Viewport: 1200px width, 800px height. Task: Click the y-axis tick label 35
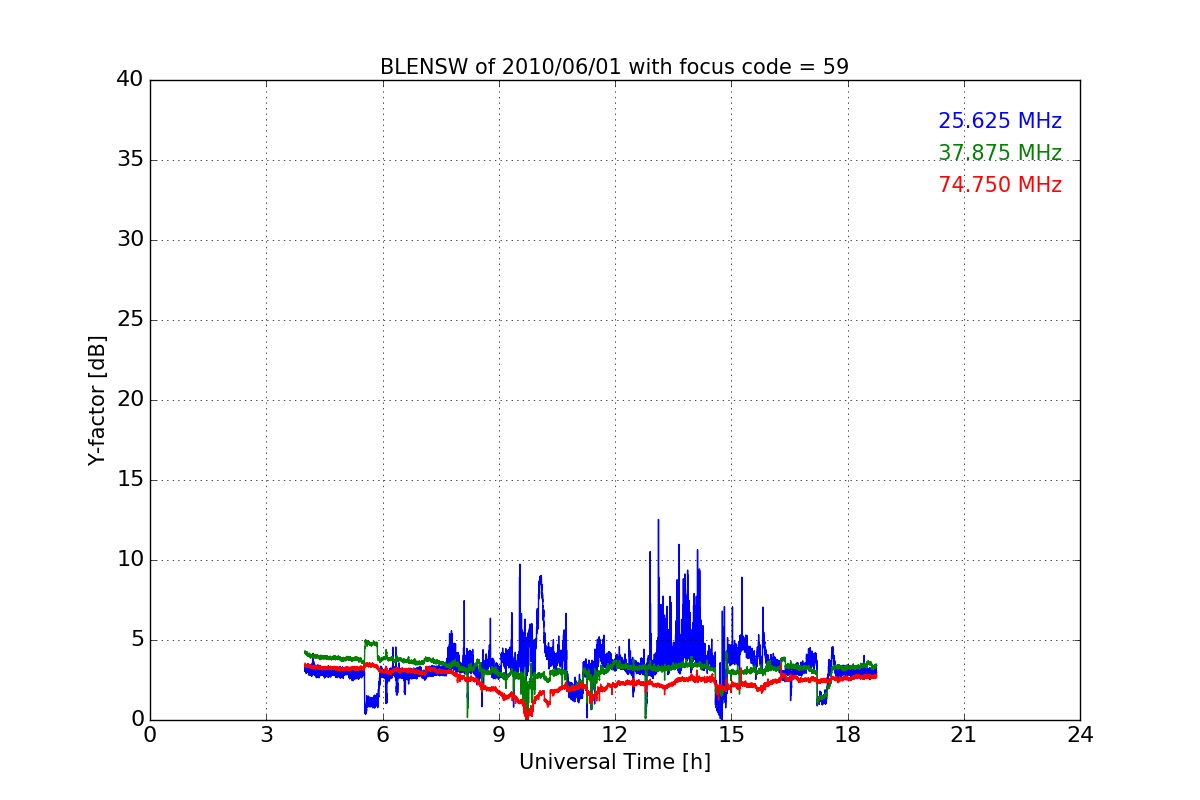click(x=130, y=160)
